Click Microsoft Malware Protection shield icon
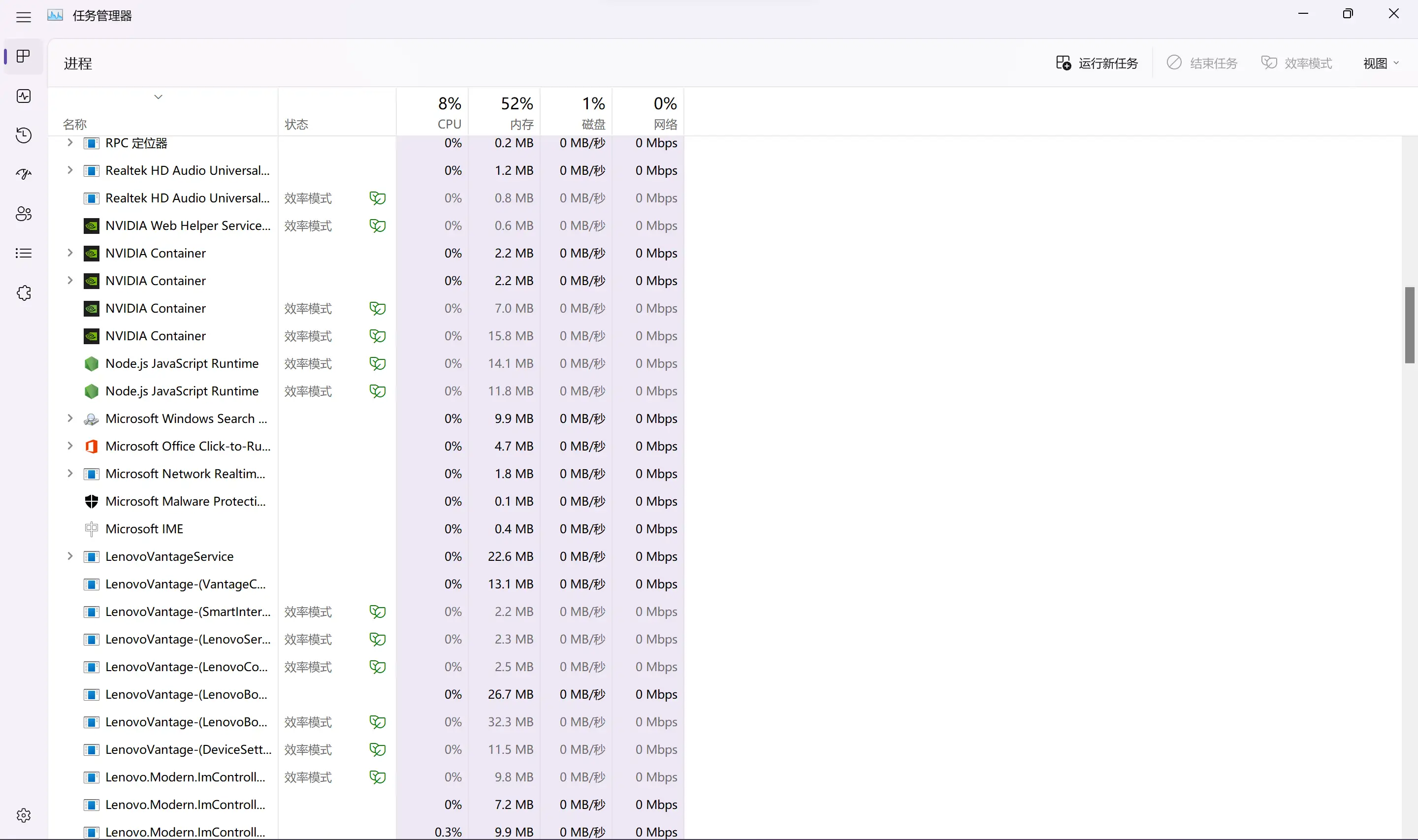 [91, 502]
